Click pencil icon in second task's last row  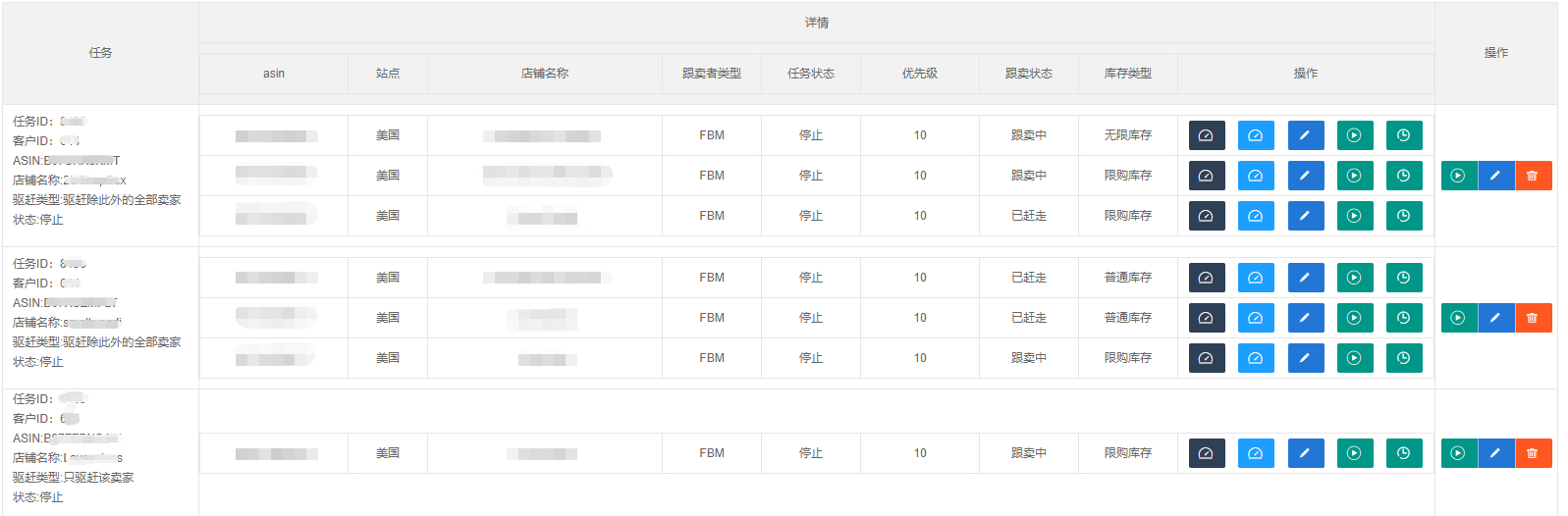[x=1305, y=358]
